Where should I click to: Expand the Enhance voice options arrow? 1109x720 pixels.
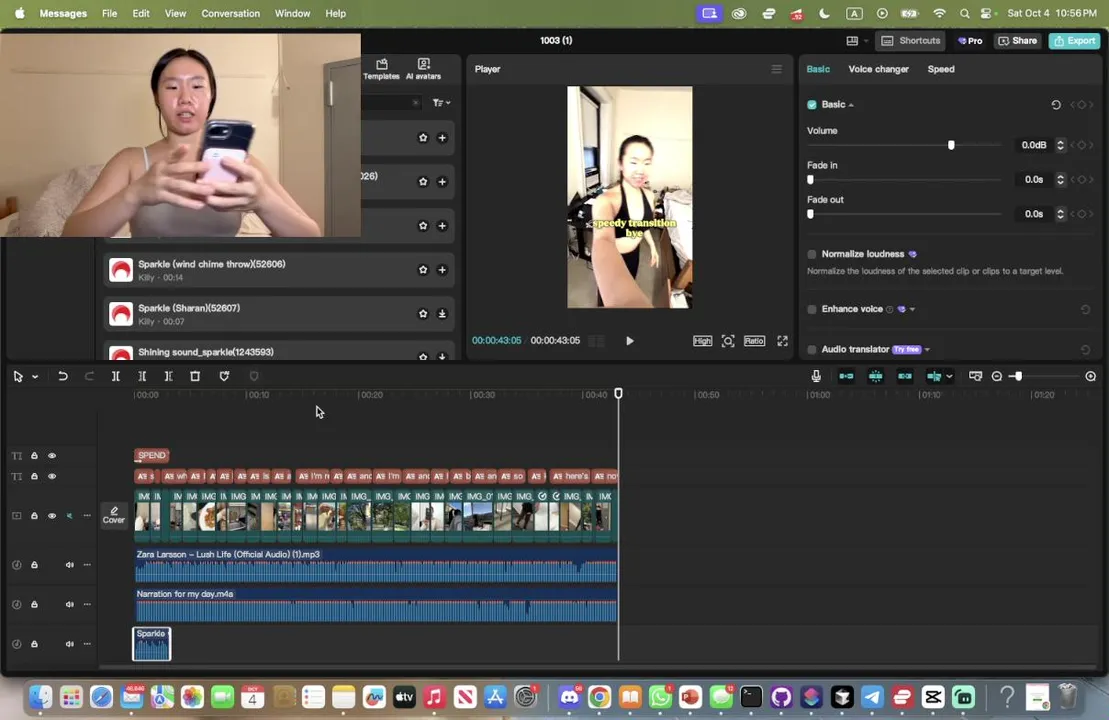coord(912,310)
